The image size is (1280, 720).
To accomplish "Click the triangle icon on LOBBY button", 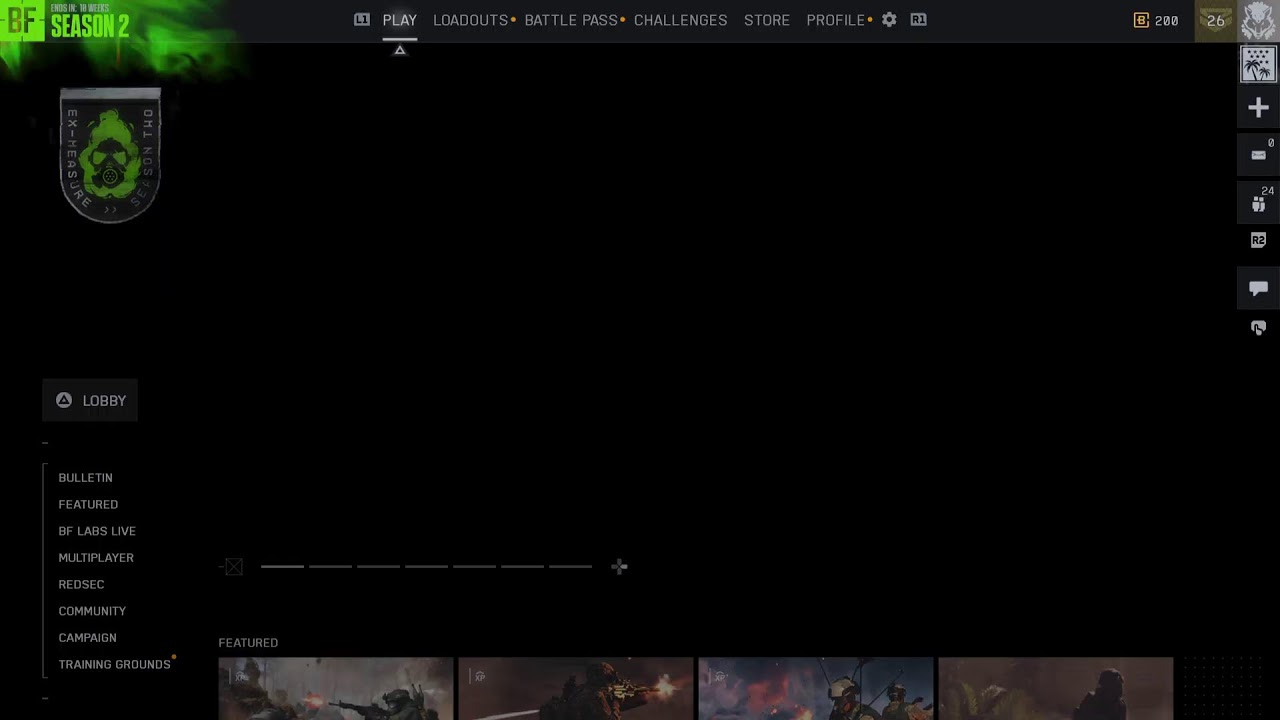I will [x=64, y=400].
